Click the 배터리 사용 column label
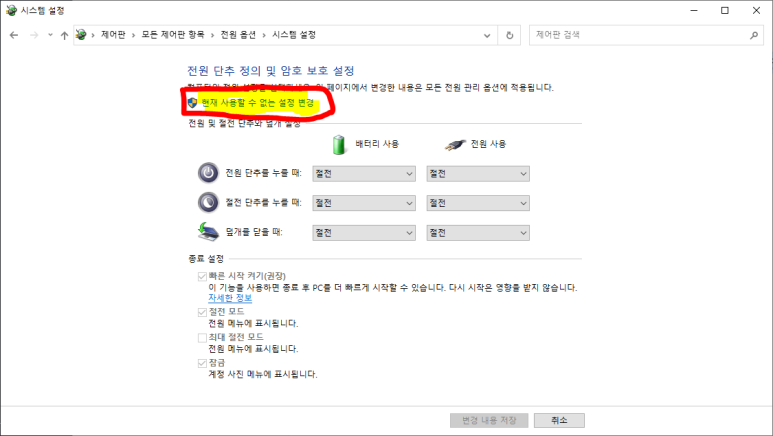 [377, 144]
